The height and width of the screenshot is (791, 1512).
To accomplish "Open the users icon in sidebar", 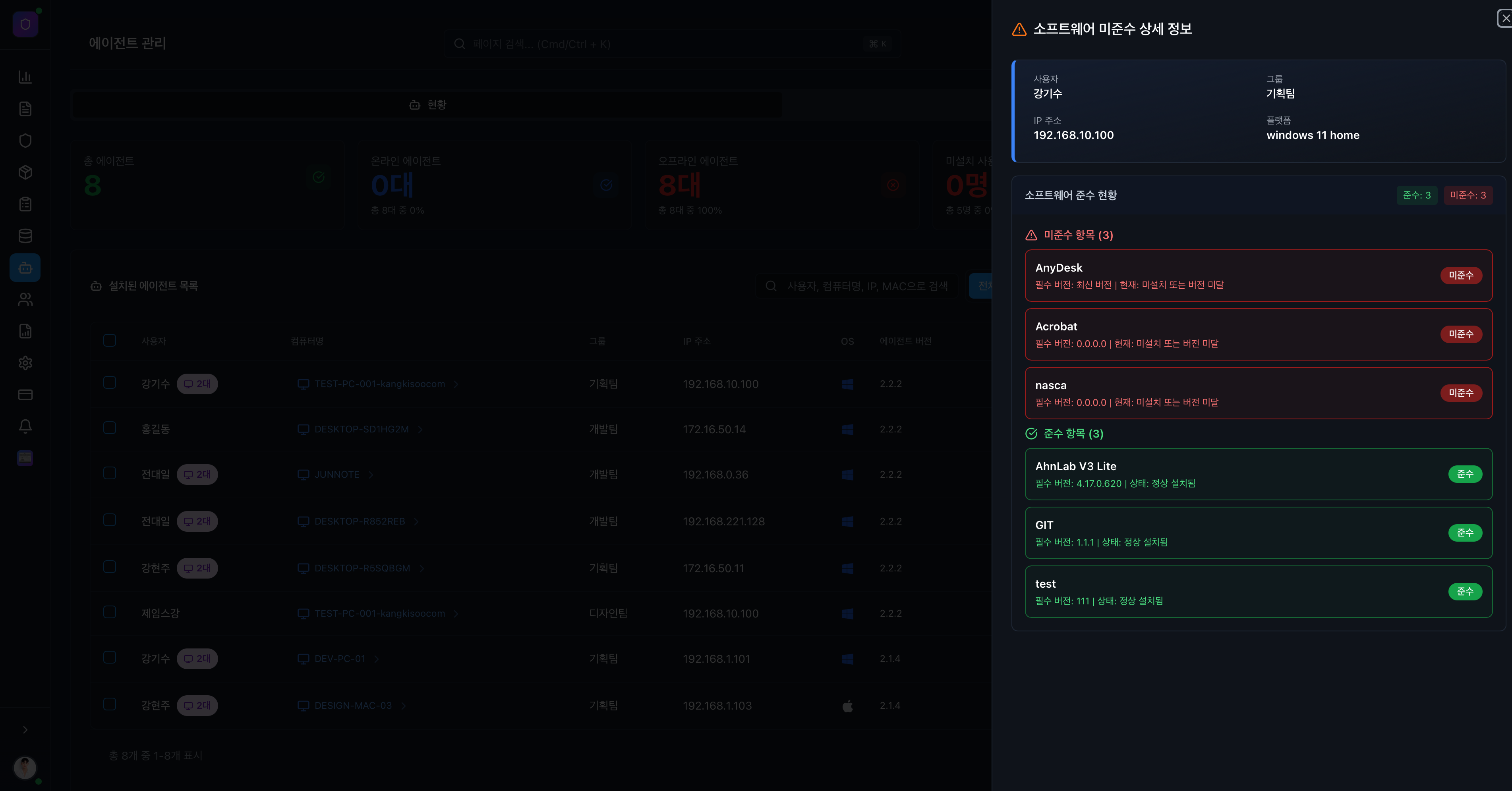I will 25,299.
